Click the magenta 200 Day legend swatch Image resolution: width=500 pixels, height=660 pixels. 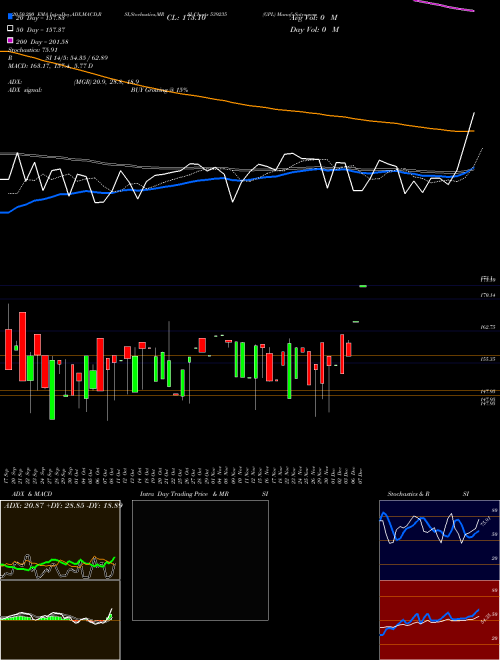pos(11,41)
